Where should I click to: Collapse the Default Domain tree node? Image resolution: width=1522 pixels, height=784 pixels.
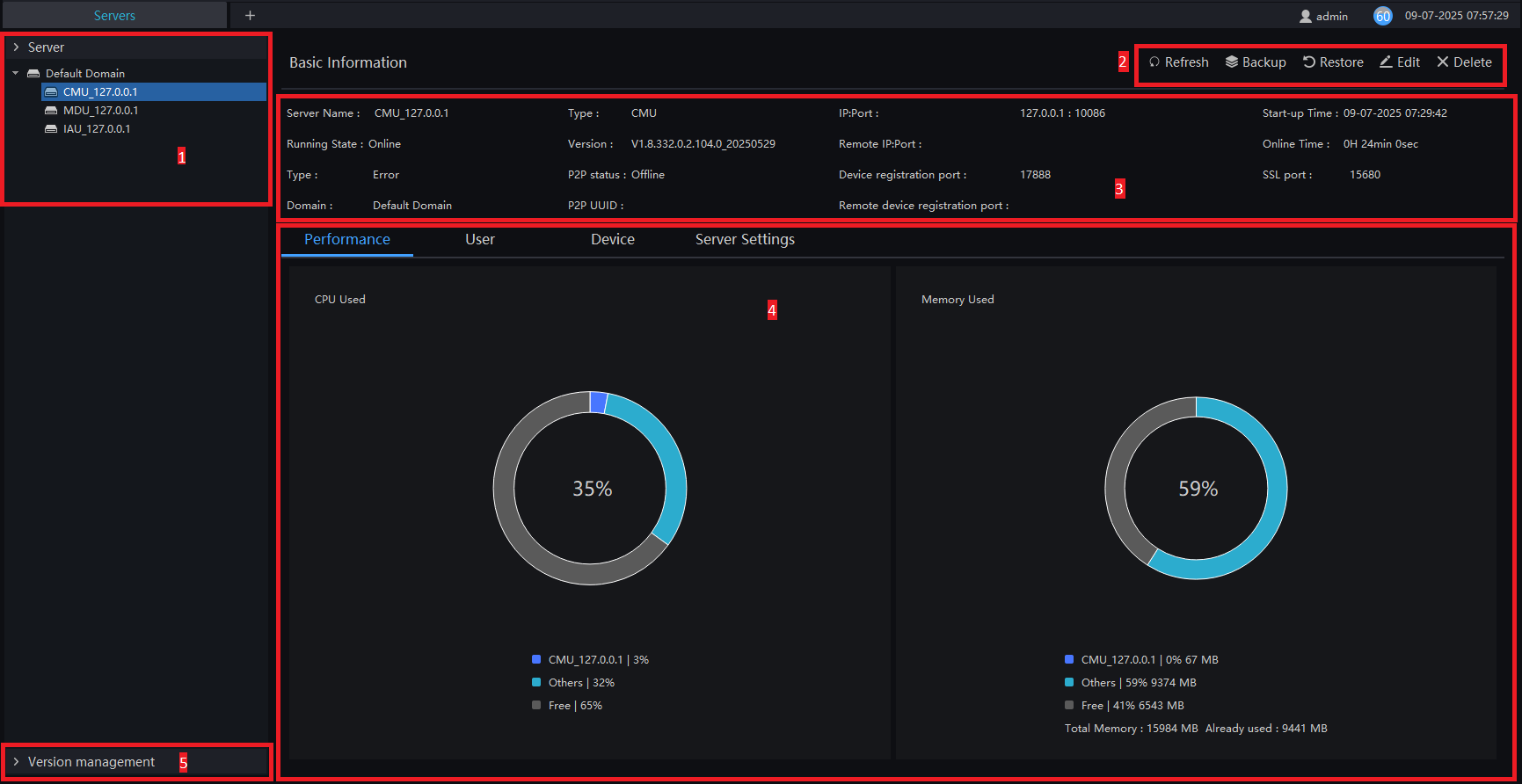point(16,73)
